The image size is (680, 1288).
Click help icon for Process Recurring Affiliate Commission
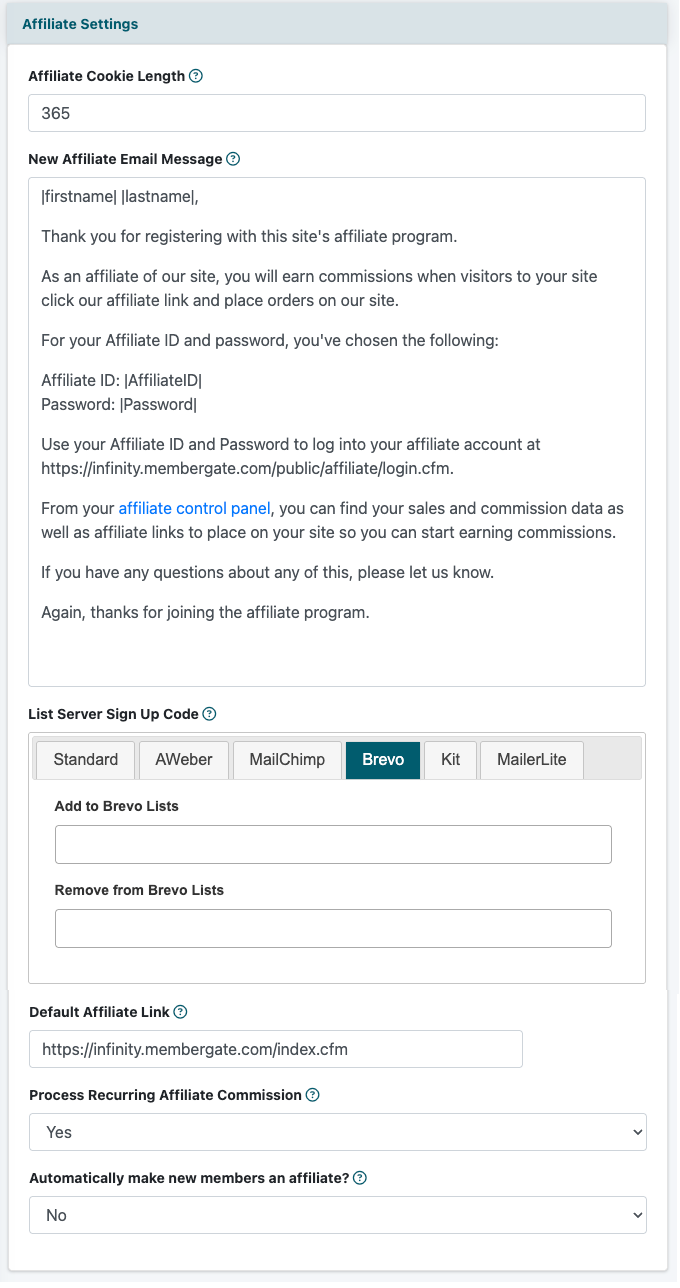coord(313,1095)
